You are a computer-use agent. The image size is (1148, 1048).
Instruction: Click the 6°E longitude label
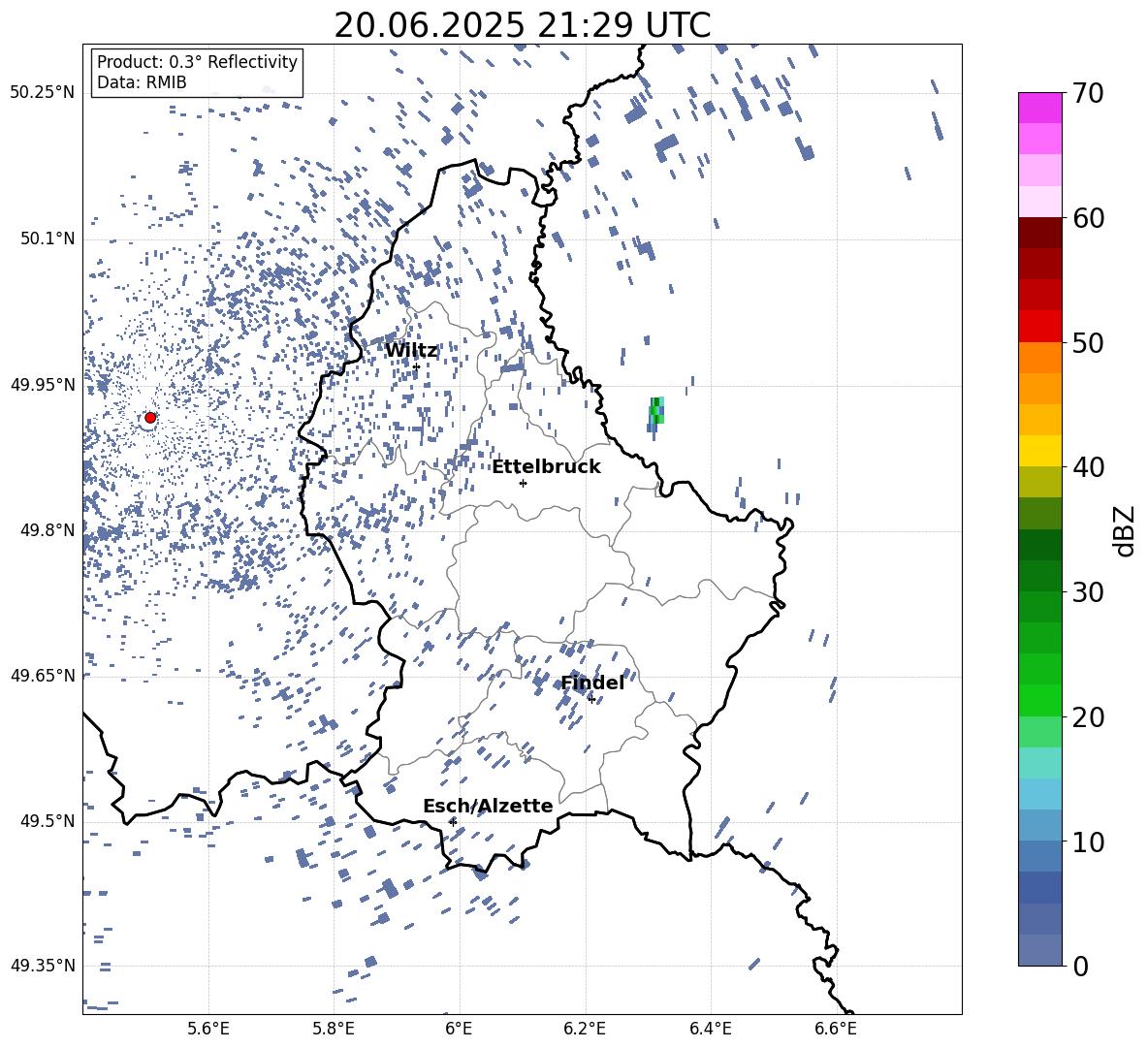click(459, 1029)
